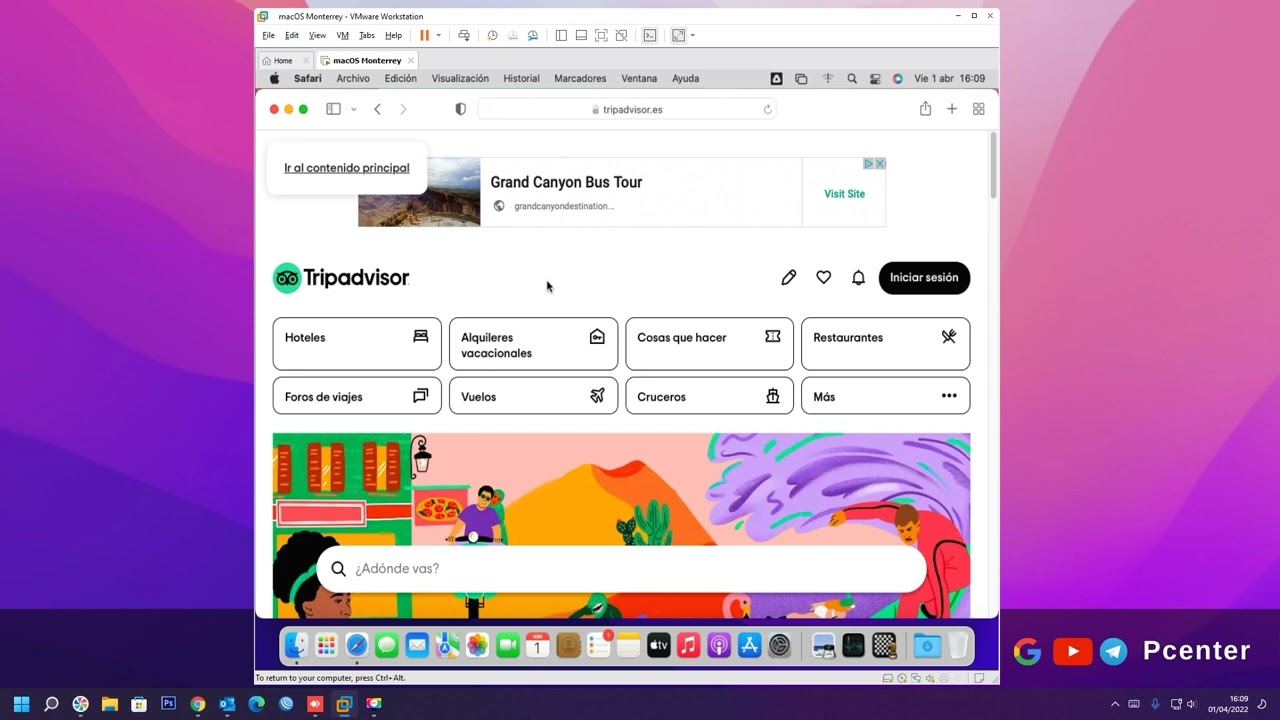The height and width of the screenshot is (720, 1280).
Task: Open the Tripadvisor review pencil icon
Action: click(788, 277)
